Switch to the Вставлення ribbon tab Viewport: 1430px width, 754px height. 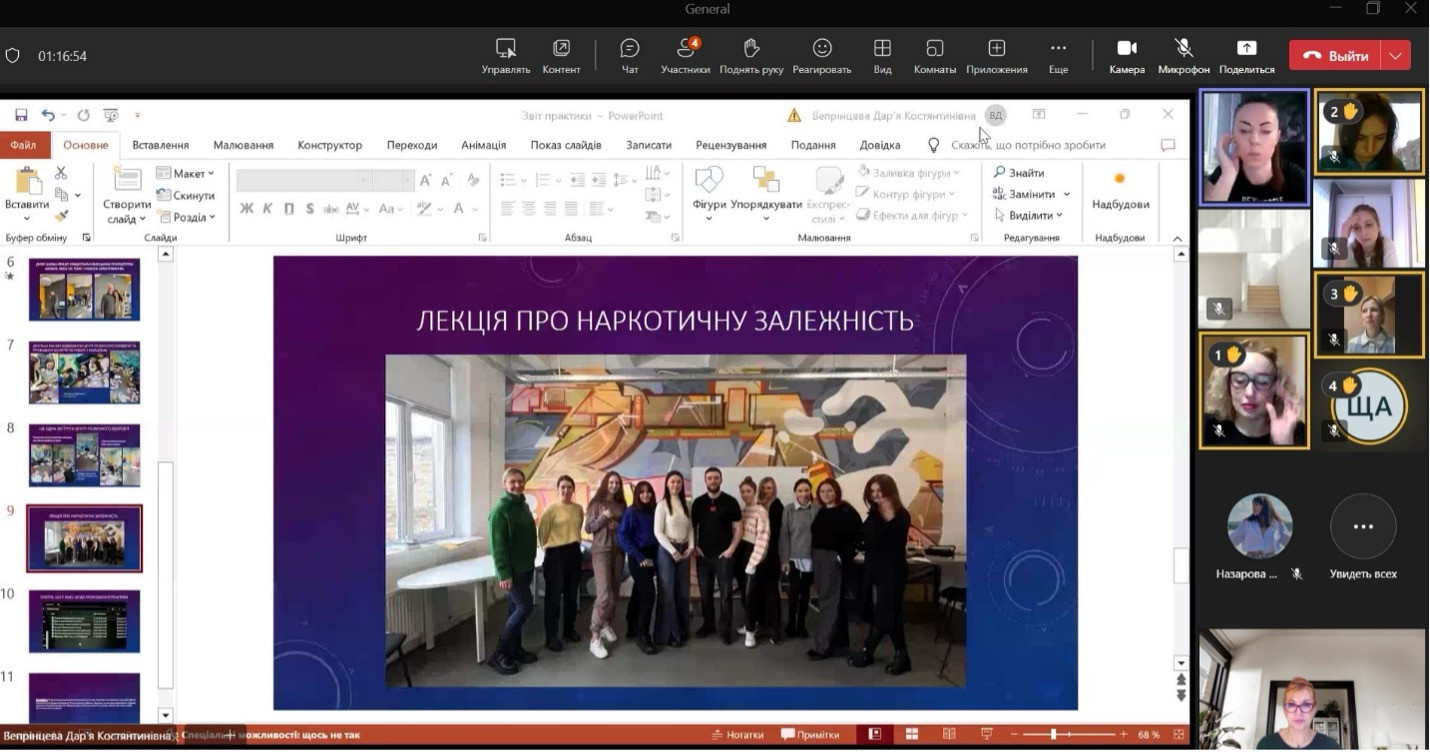(160, 145)
